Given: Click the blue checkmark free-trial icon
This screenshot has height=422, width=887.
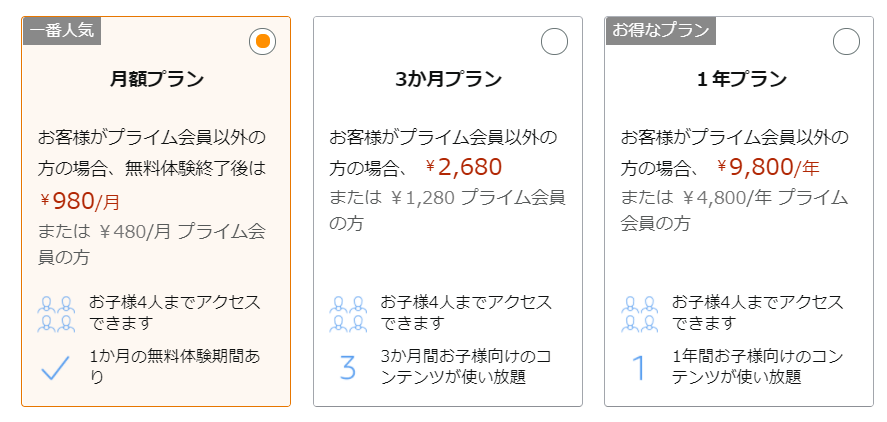Looking at the screenshot, I should [x=55, y=368].
